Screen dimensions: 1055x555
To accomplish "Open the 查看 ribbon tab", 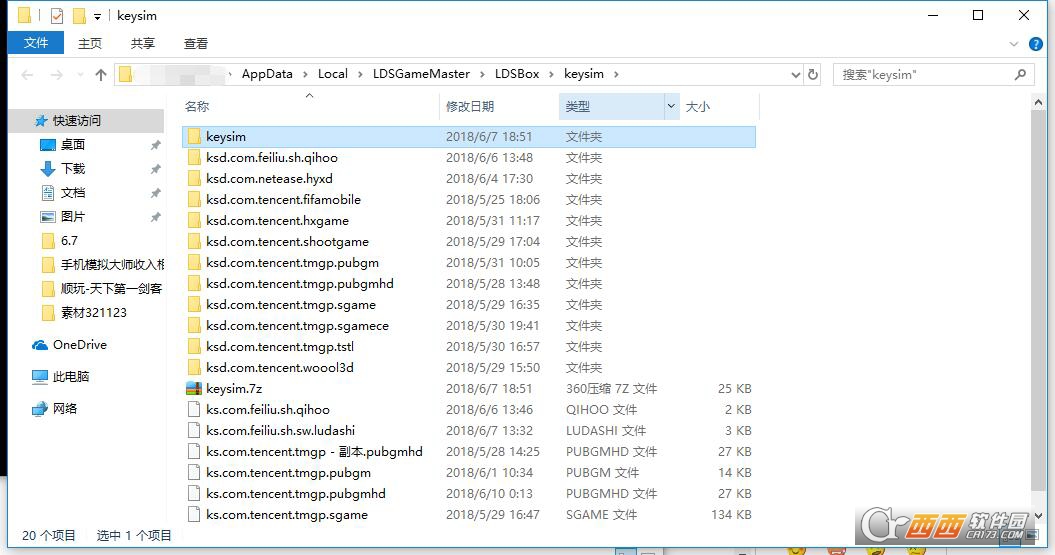I will click(196, 43).
